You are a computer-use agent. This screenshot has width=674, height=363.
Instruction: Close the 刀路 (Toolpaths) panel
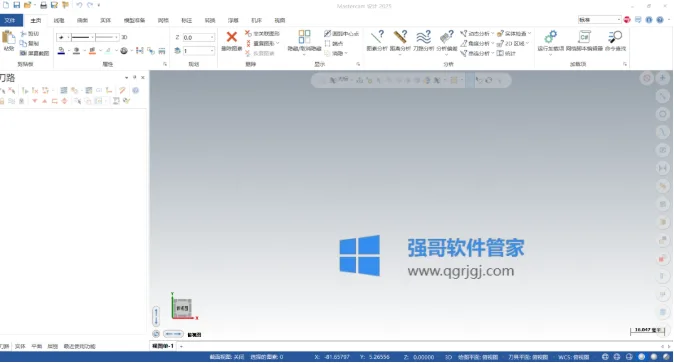tap(143, 77)
